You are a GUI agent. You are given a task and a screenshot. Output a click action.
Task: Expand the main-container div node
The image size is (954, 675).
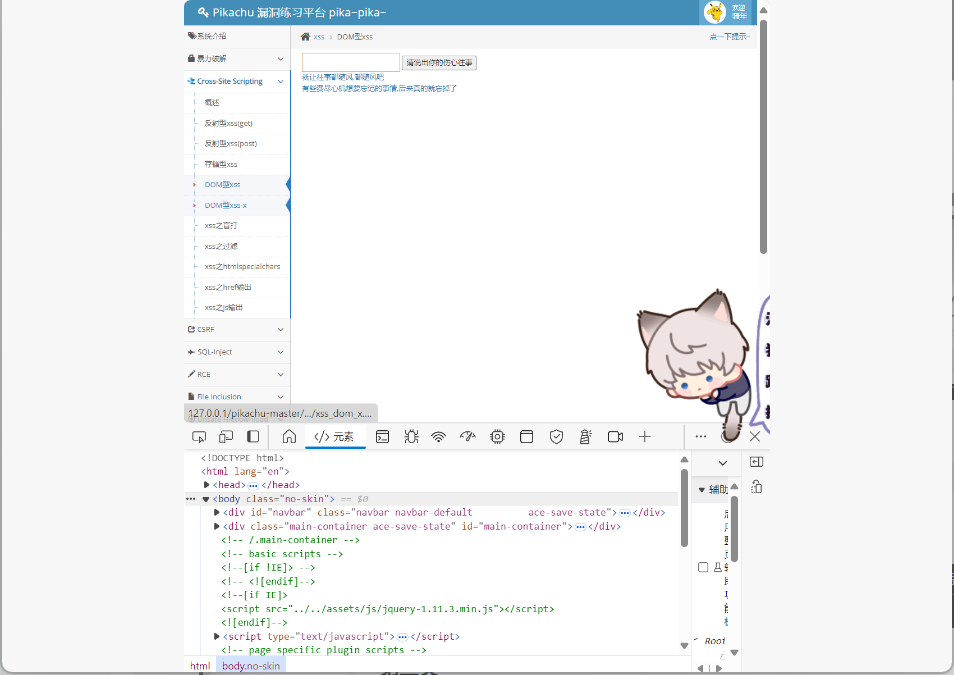217,526
